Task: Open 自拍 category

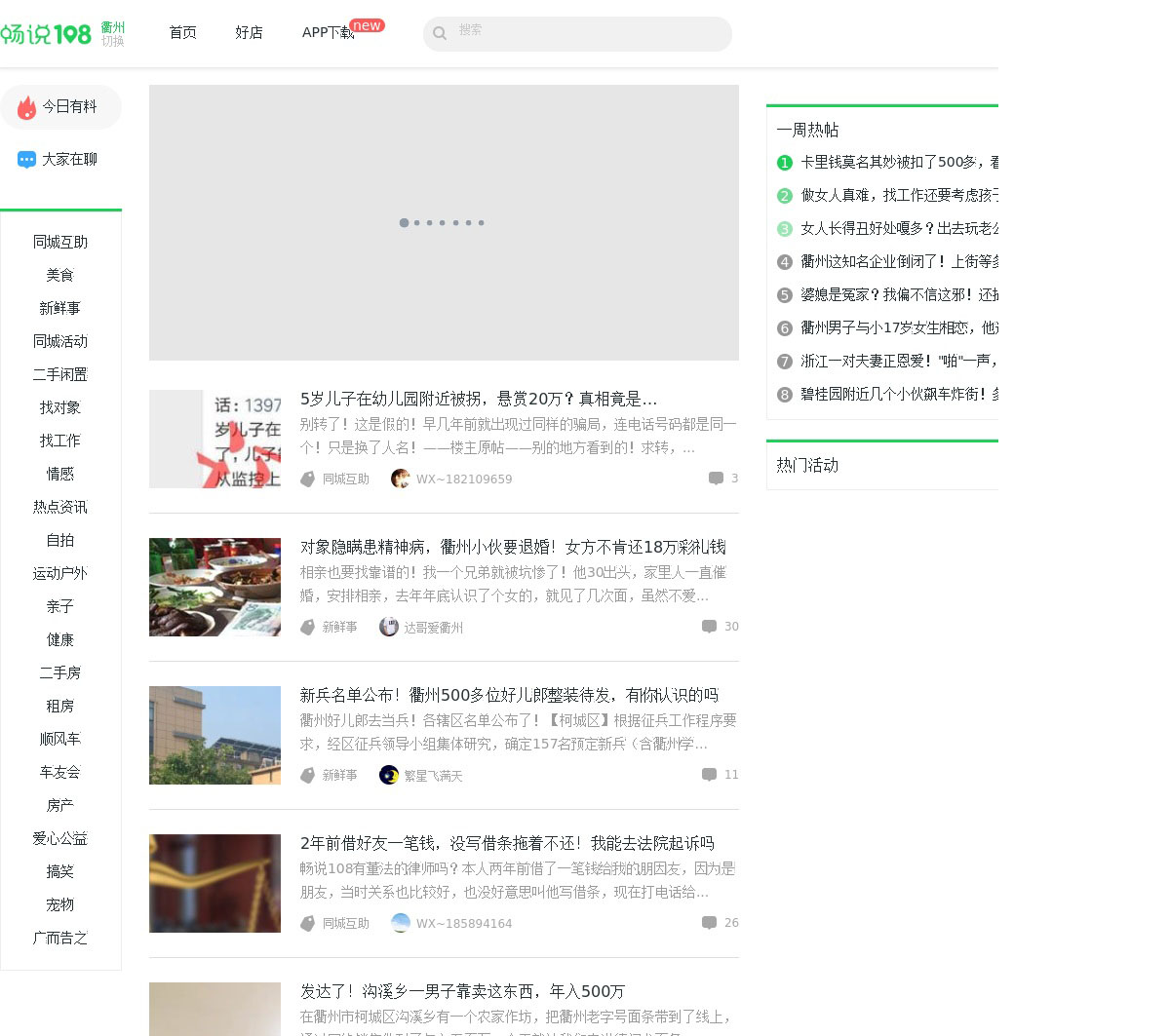Action: coord(60,540)
